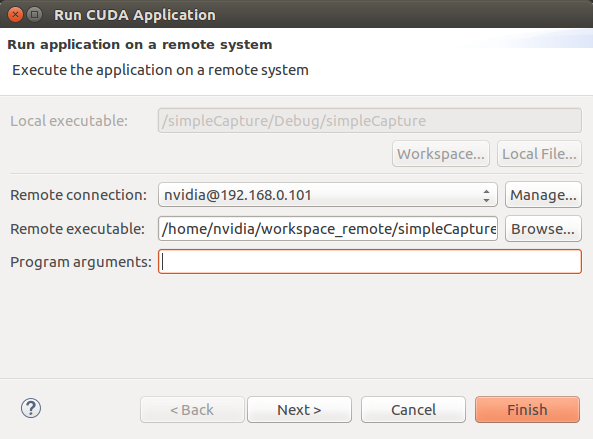
Task: Choose the Workspace... button
Action: (x=441, y=154)
